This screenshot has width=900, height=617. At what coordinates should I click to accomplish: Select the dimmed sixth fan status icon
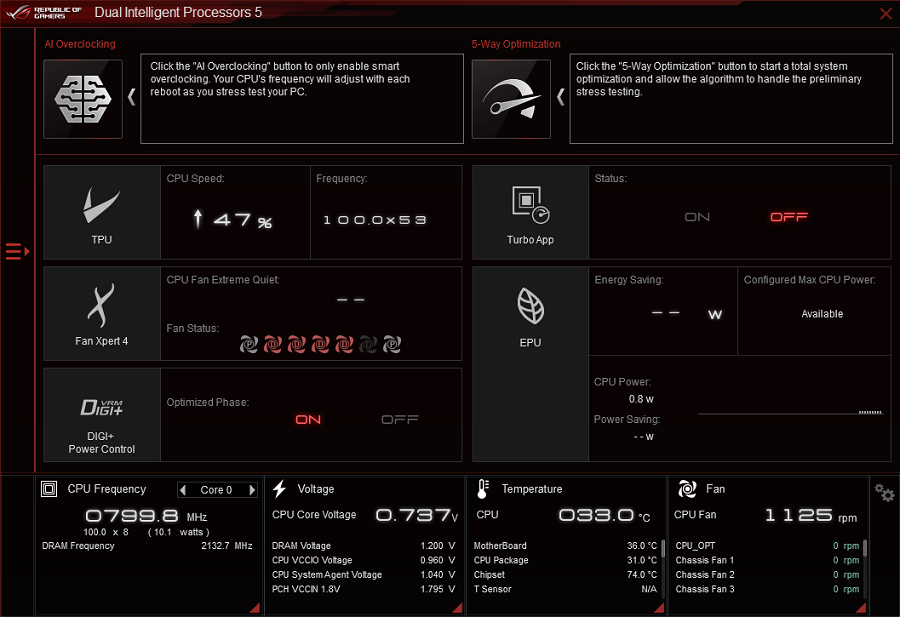pyautogui.click(x=368, y=344)
